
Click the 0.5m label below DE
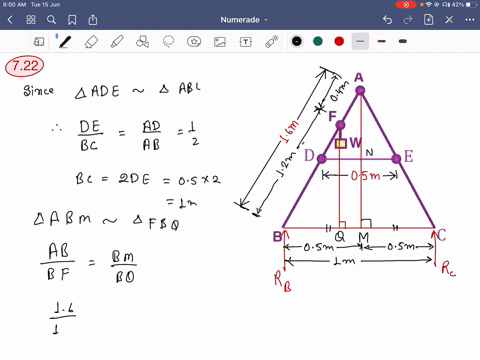(365, 176)
